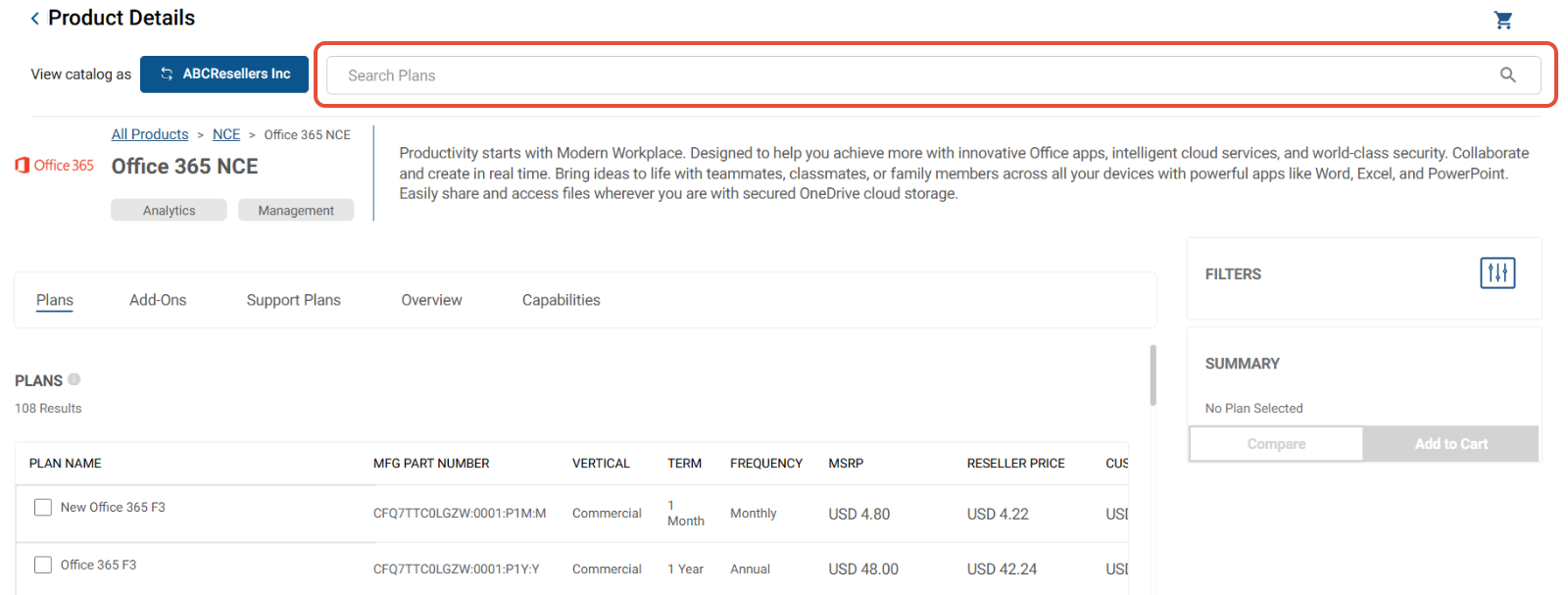Click the Monthly frequency cell

click(754, 514)
